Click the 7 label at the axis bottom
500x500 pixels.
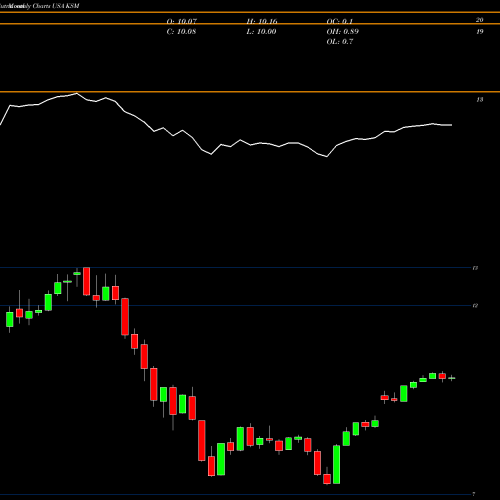click(474, 494)
